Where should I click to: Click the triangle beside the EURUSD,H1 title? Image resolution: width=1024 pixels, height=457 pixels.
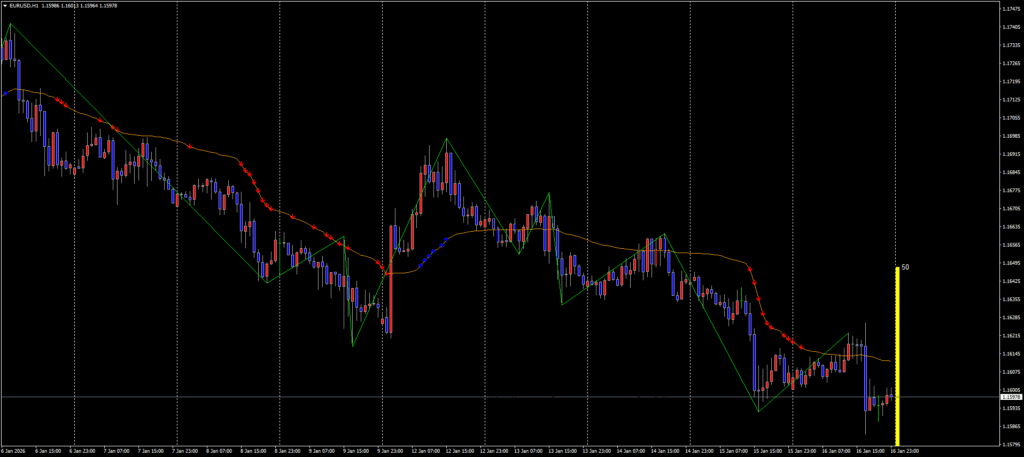pos(4,5)
